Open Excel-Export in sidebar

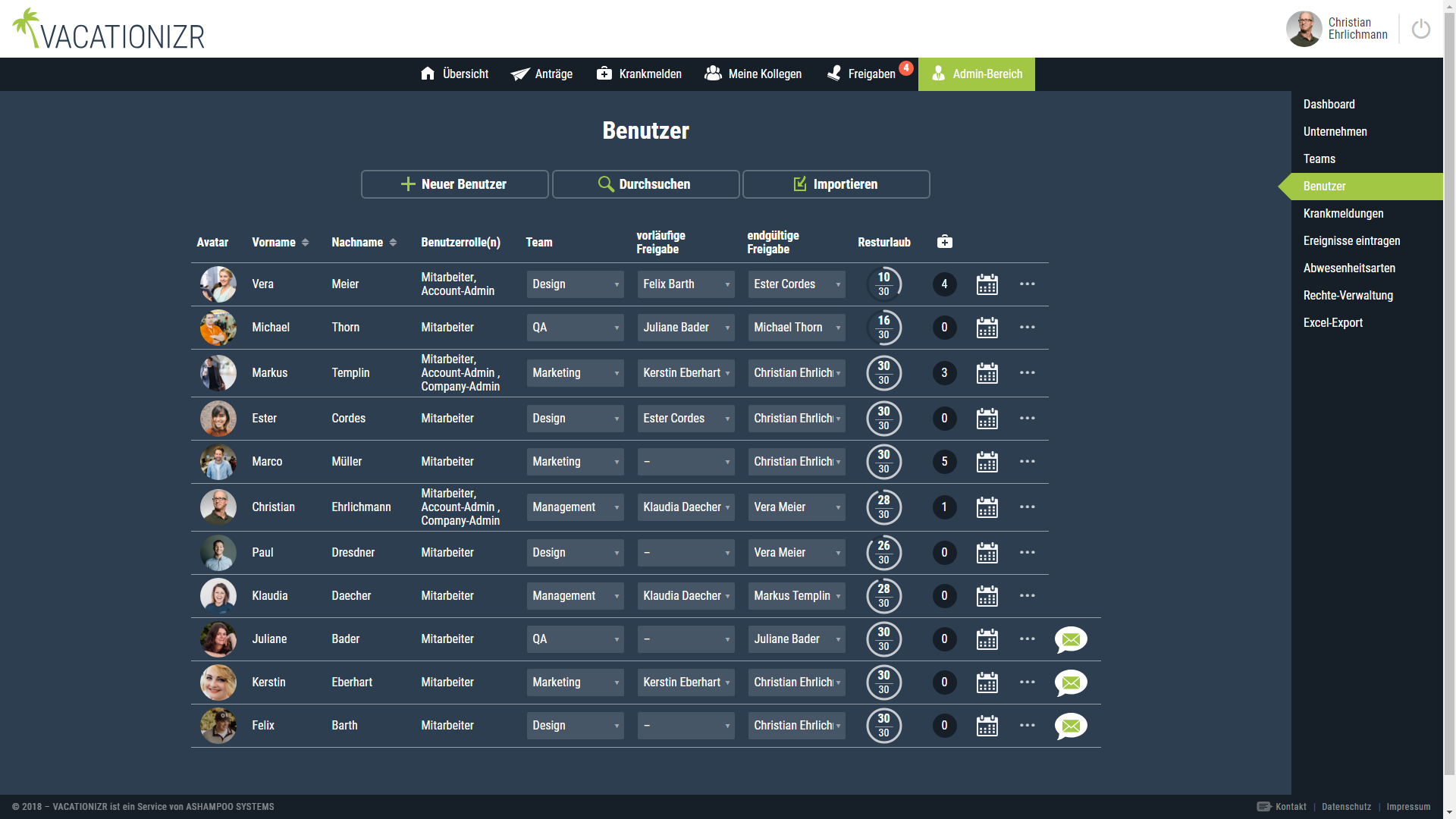coord(1332,323)
